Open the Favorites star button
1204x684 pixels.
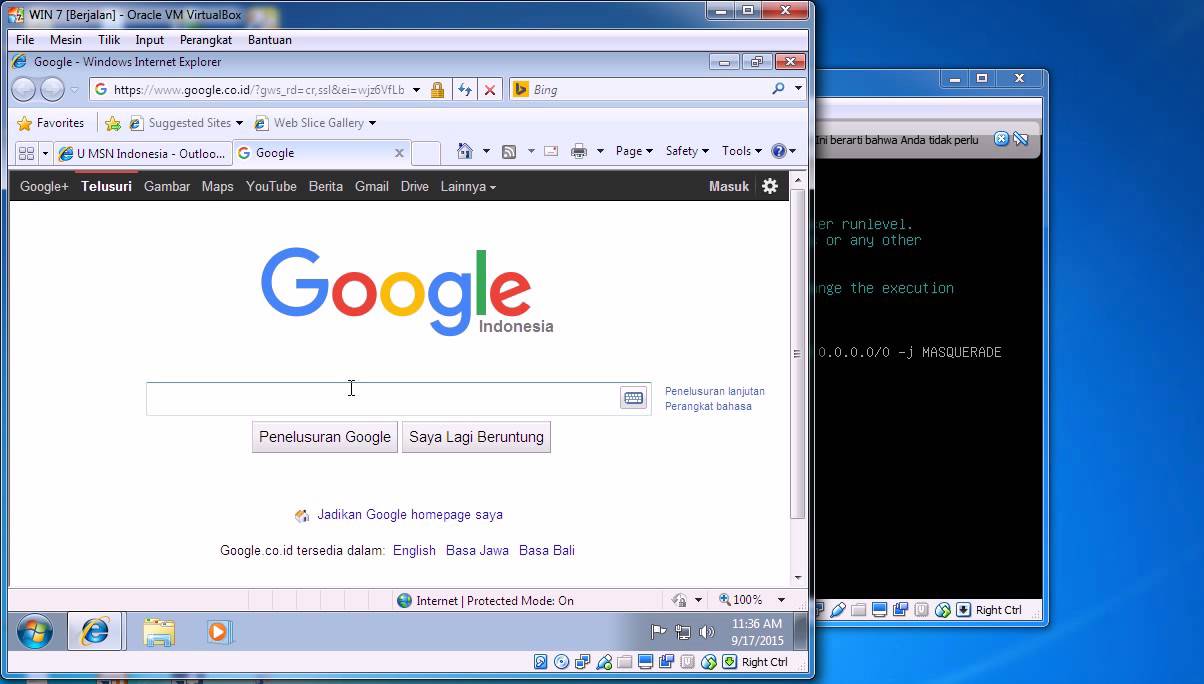(51, 123)
